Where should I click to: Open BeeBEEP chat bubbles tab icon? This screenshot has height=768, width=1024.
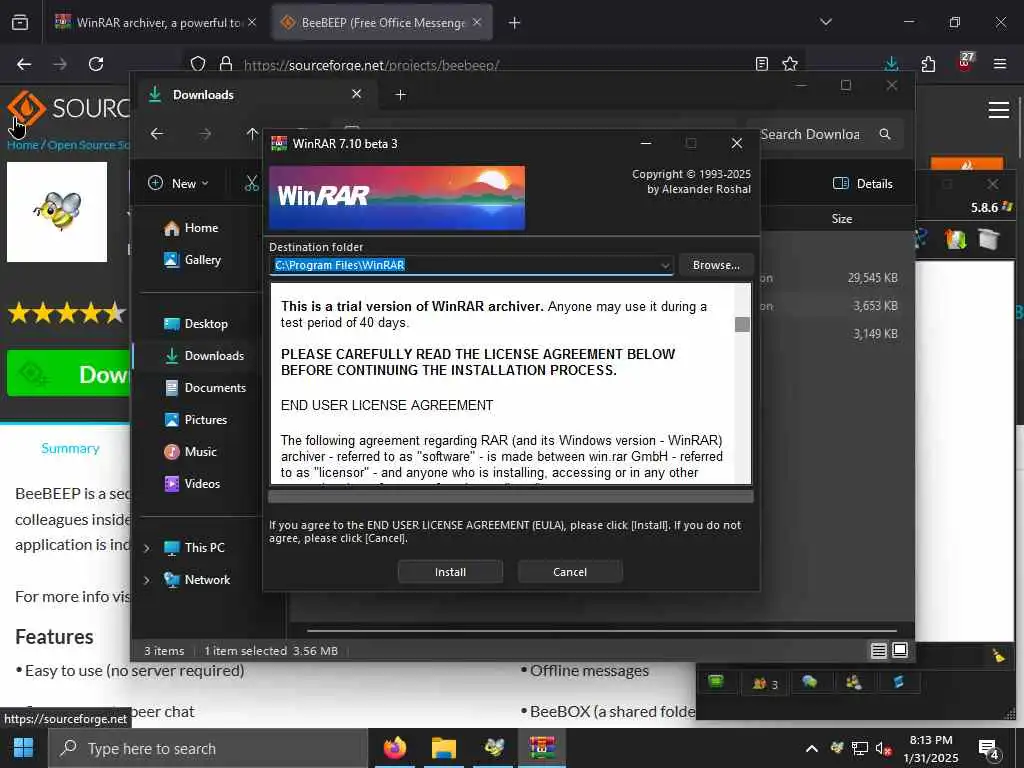809,682
